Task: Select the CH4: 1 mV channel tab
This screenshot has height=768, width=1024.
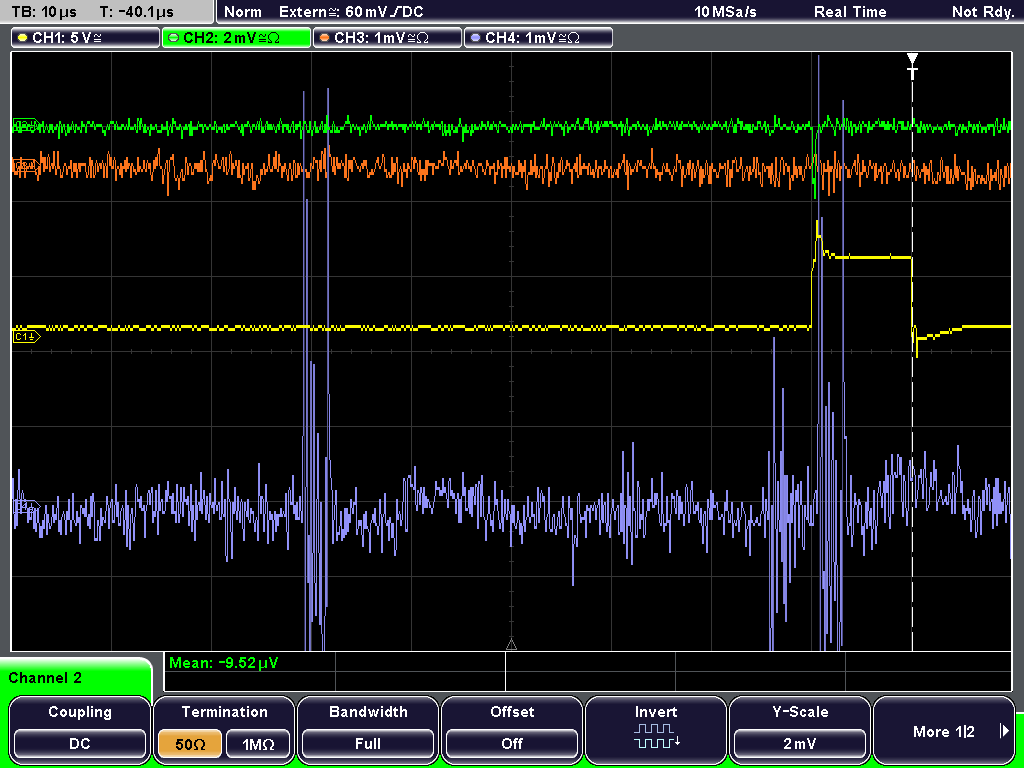Action: point(538,38)
